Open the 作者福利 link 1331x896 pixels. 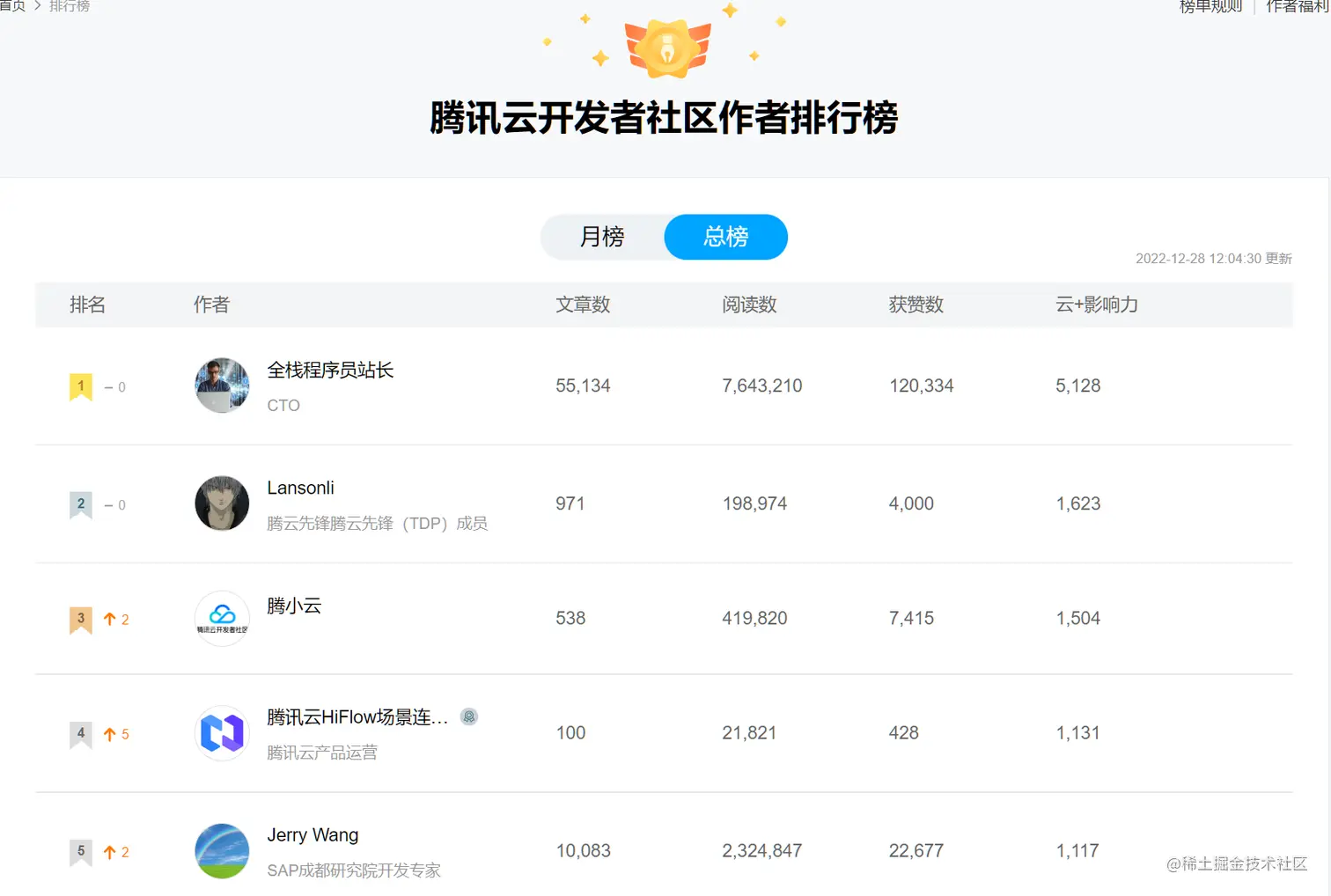1298,7
